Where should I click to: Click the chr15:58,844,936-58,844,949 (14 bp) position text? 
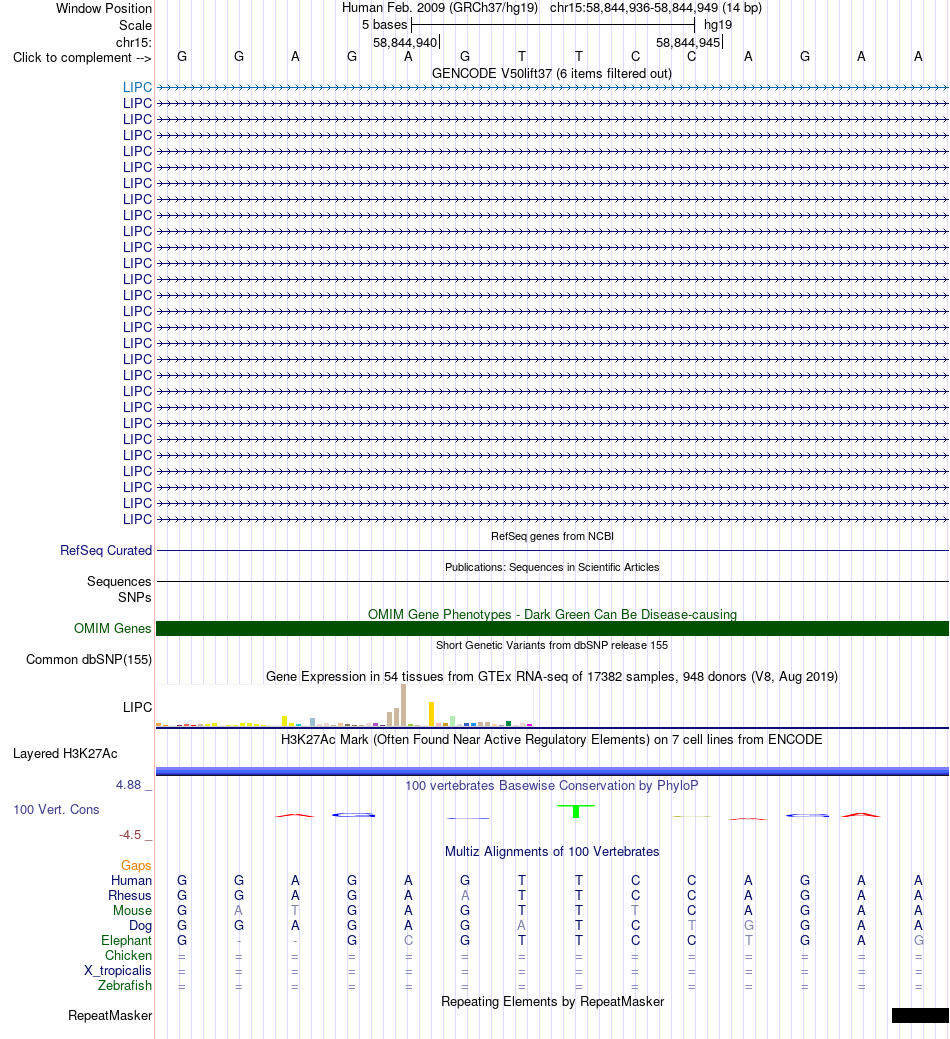(x=656, y=8)
